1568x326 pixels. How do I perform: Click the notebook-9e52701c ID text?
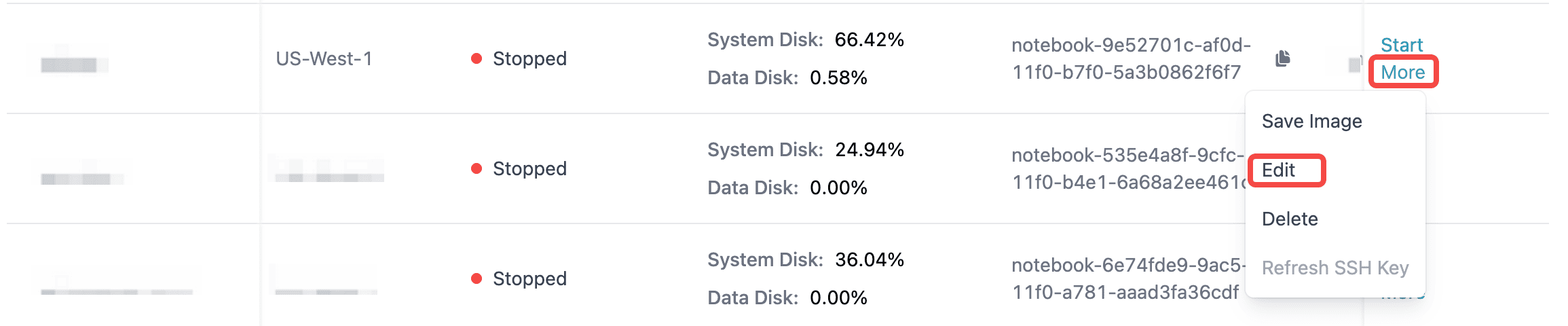tap(1130, 59)
